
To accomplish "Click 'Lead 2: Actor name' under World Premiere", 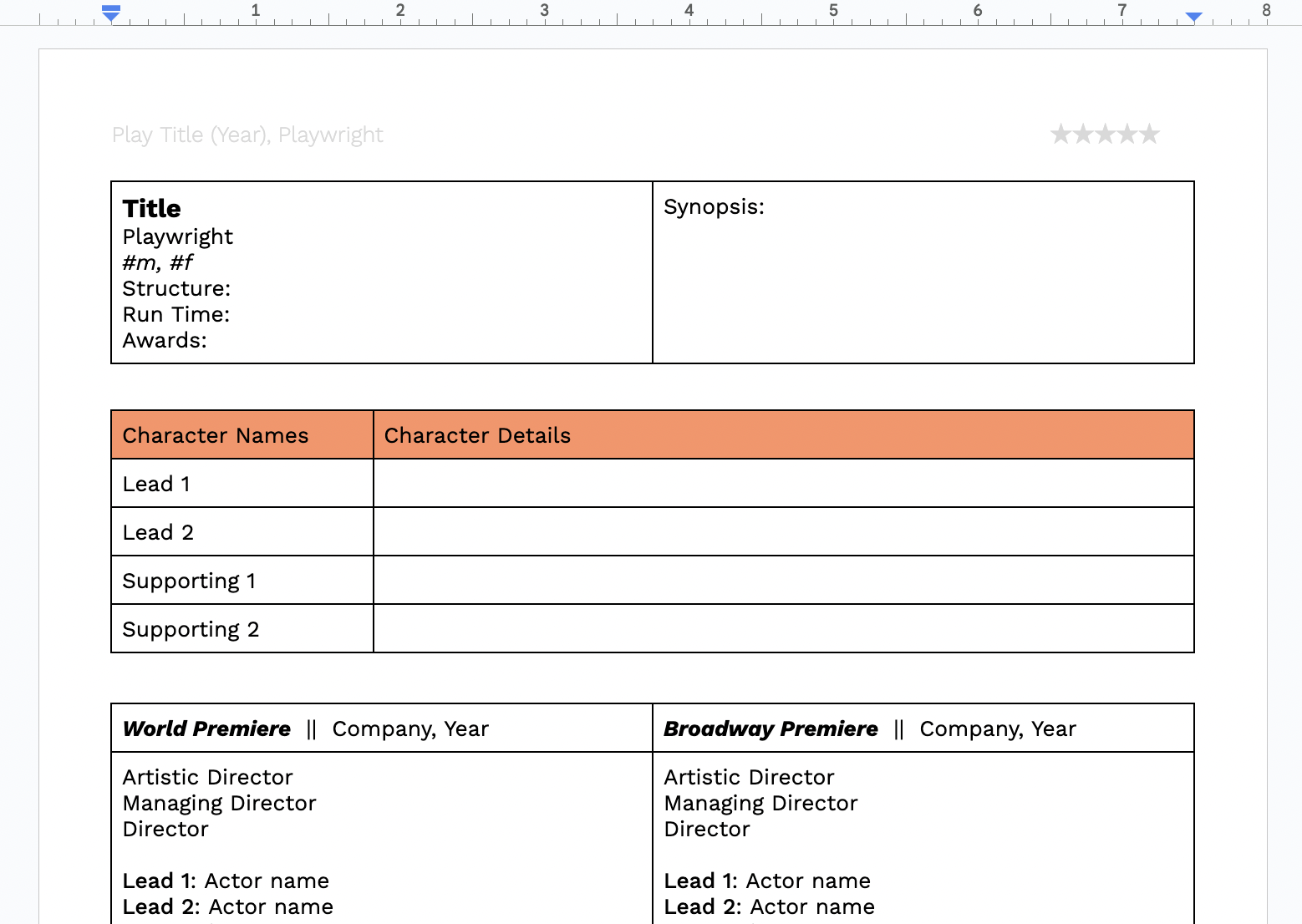I will coord(228,907).
